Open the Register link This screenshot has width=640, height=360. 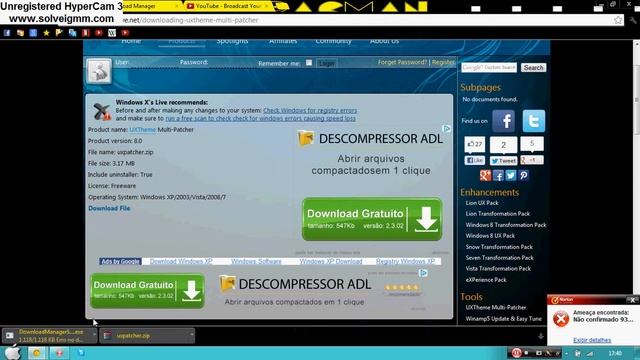(x=443, y=62)
